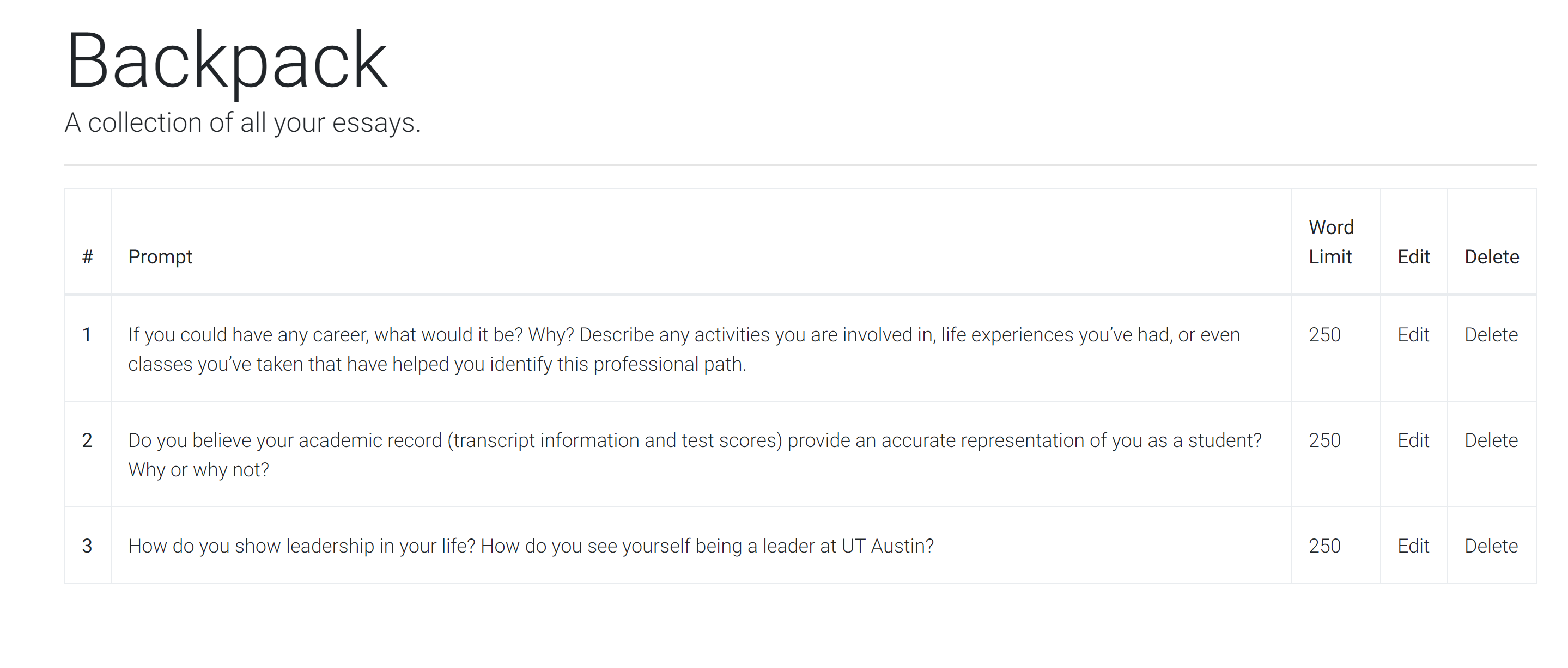Edit the UT Austin leadership essay

(x=1413, y=546)
